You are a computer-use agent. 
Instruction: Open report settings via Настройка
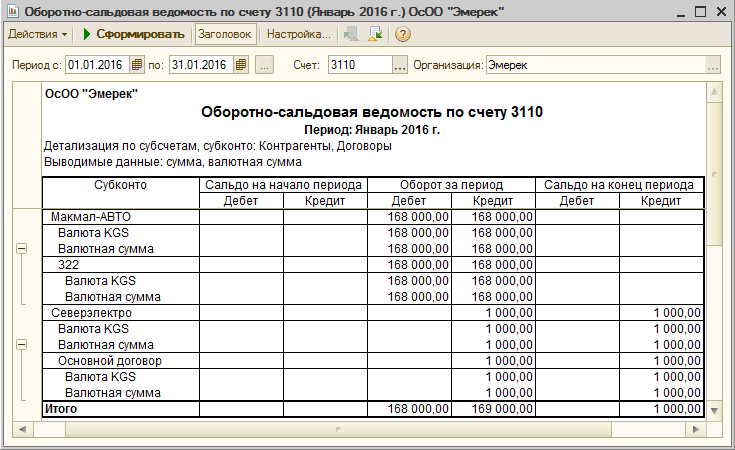click(x=298, y=34)
